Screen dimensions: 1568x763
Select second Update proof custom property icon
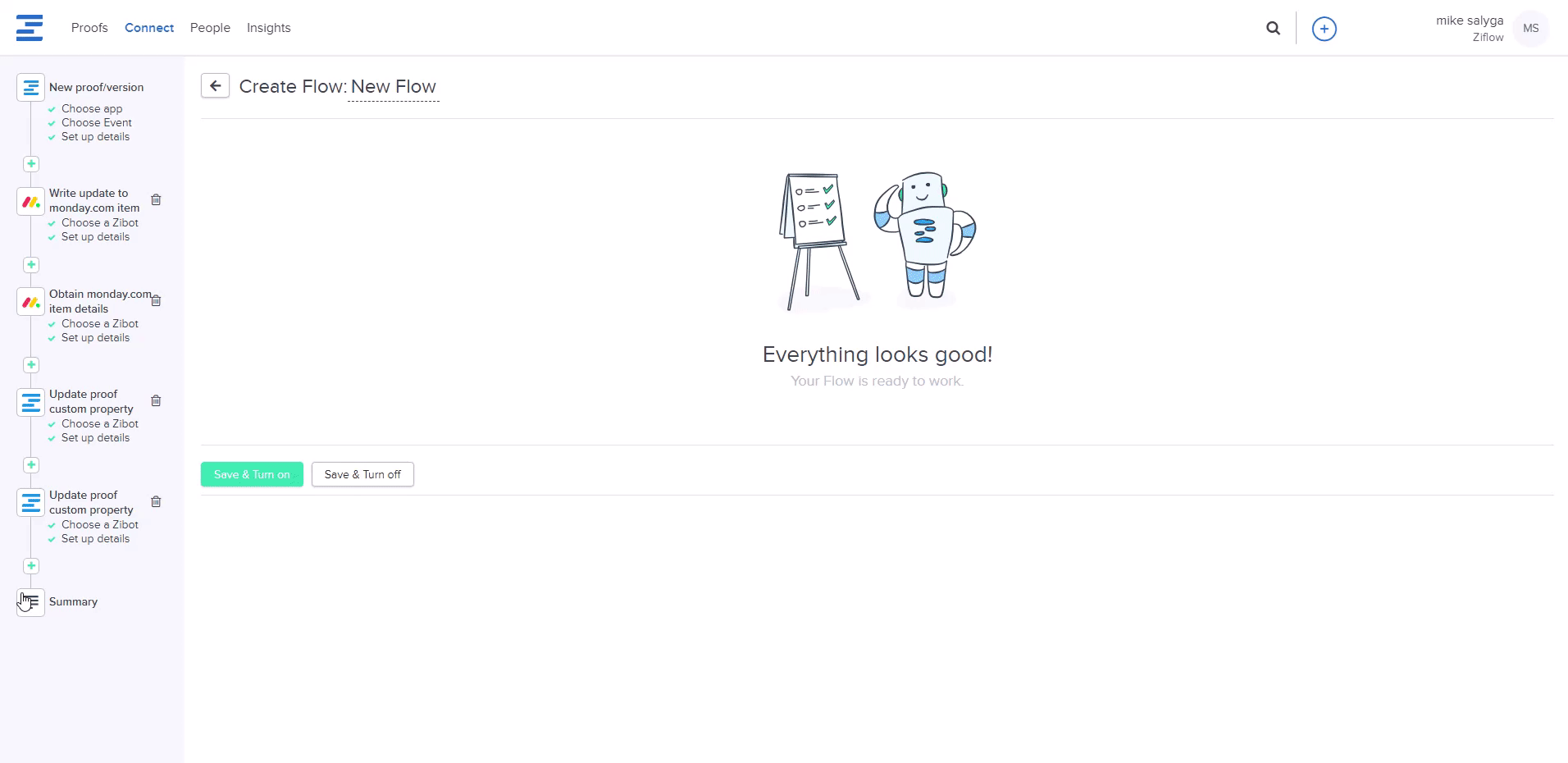click(31, 503)
